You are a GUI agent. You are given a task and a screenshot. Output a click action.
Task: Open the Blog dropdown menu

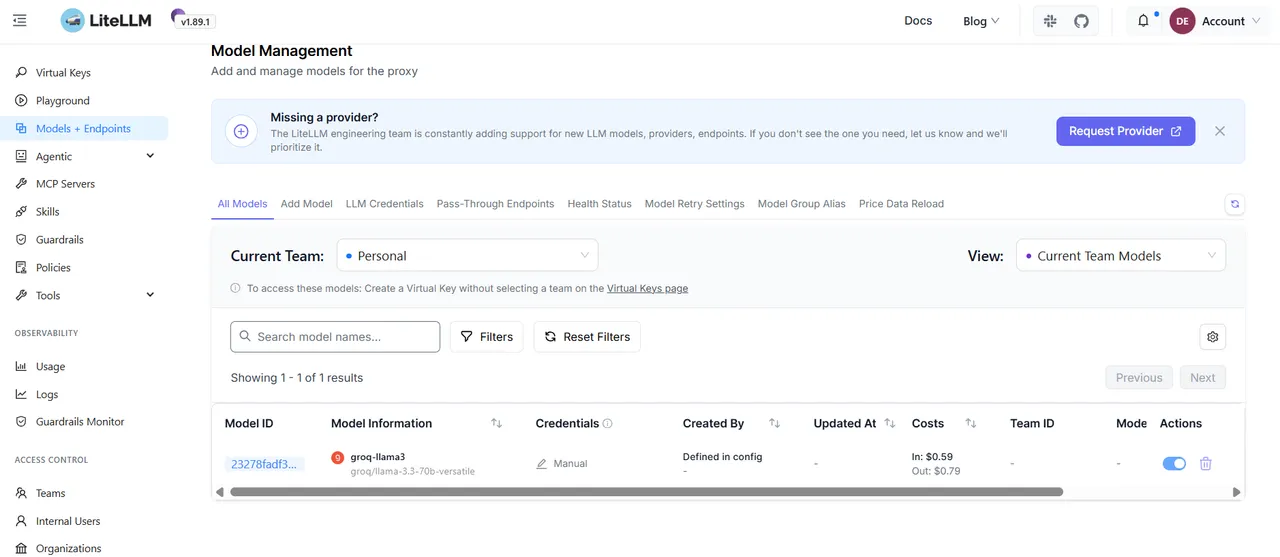pos(981,21)
